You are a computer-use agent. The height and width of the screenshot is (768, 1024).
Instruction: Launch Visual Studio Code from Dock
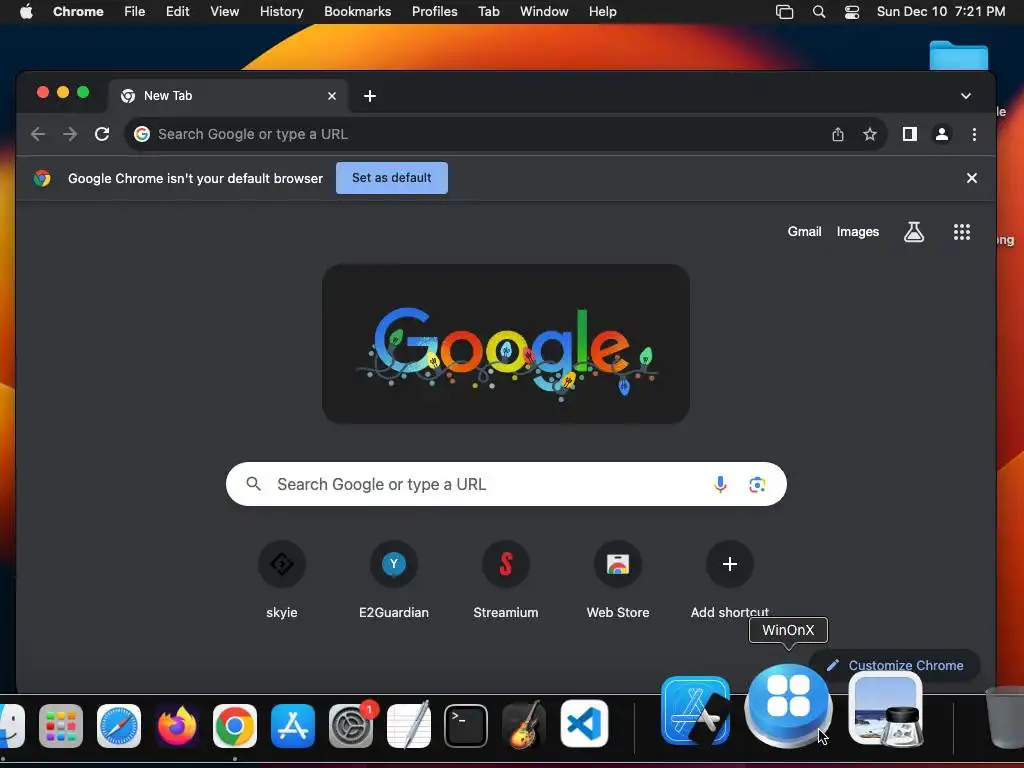pos(584,724)
